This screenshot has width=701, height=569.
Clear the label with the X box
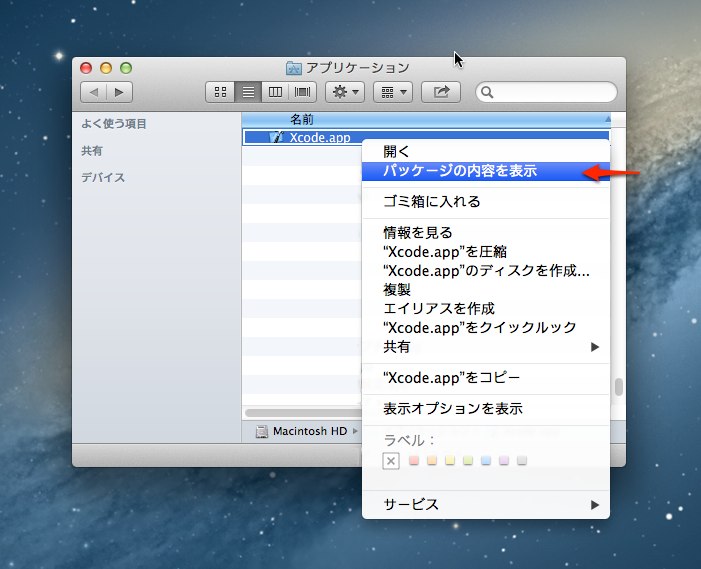(x=391, y=461)
